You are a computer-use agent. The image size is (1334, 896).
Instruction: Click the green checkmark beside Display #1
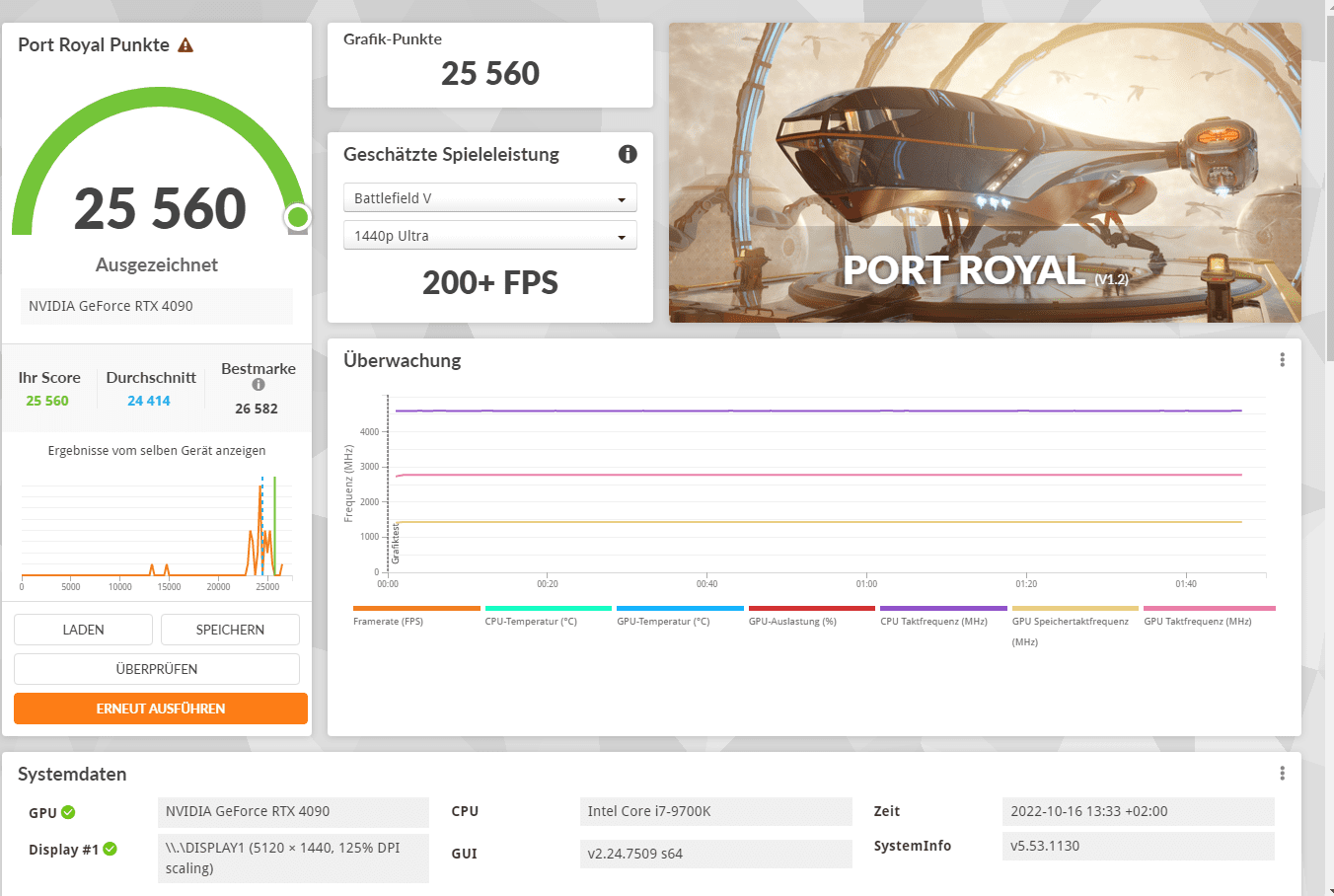[x=110, y=849]
